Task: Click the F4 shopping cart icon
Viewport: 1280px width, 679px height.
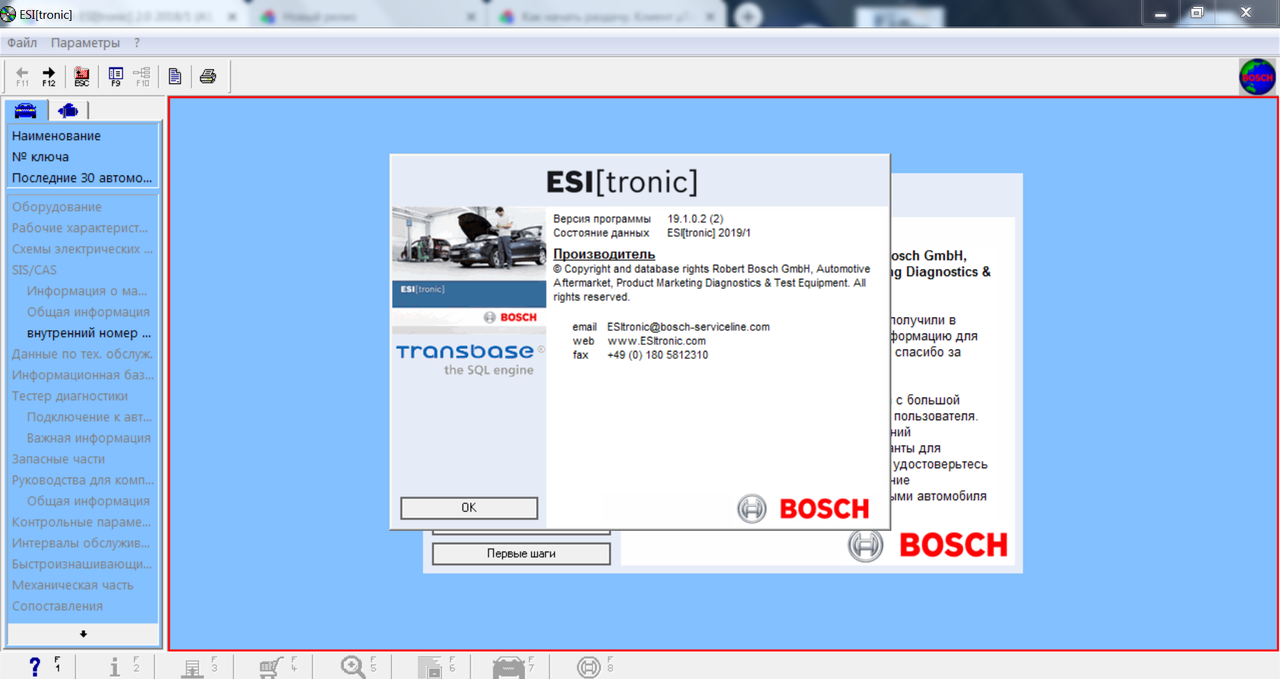Action: coord(271,667)
